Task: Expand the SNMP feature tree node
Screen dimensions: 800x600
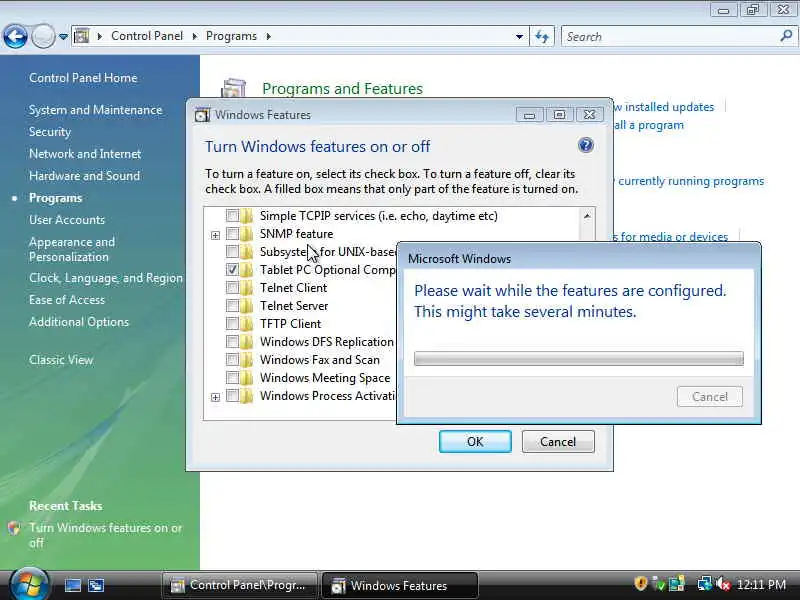Action: click(x=215, y=235)
